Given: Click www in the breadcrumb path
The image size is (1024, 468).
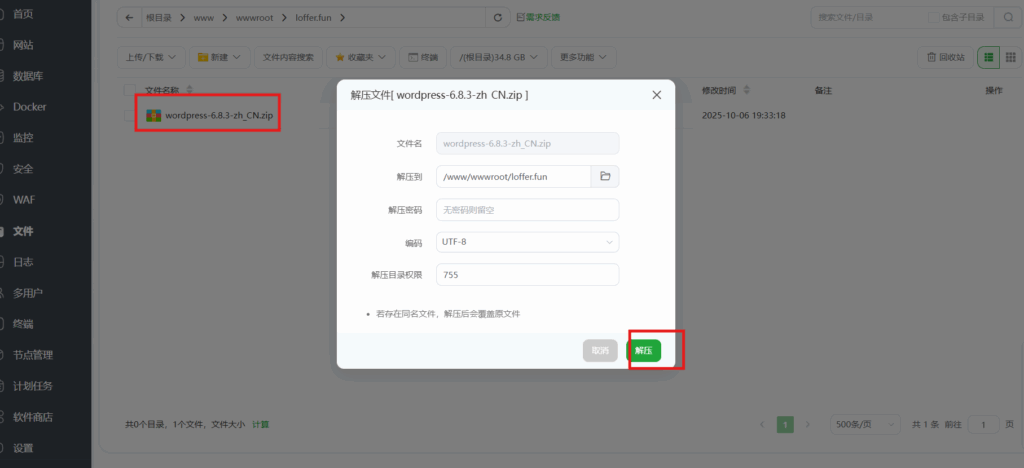Looking at the screenshot, I should [x=202, y=18].
